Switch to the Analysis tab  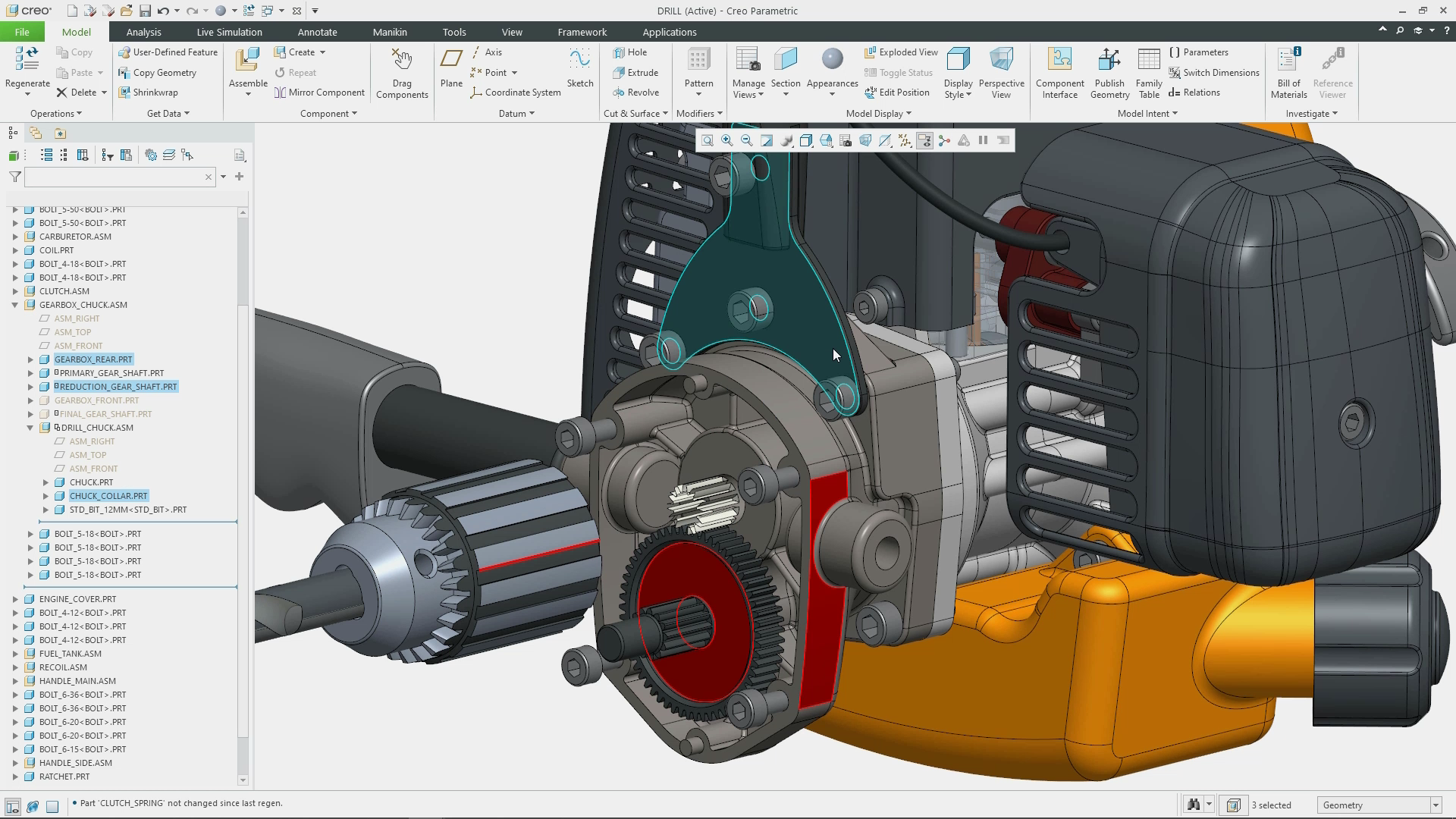point(143,32)
